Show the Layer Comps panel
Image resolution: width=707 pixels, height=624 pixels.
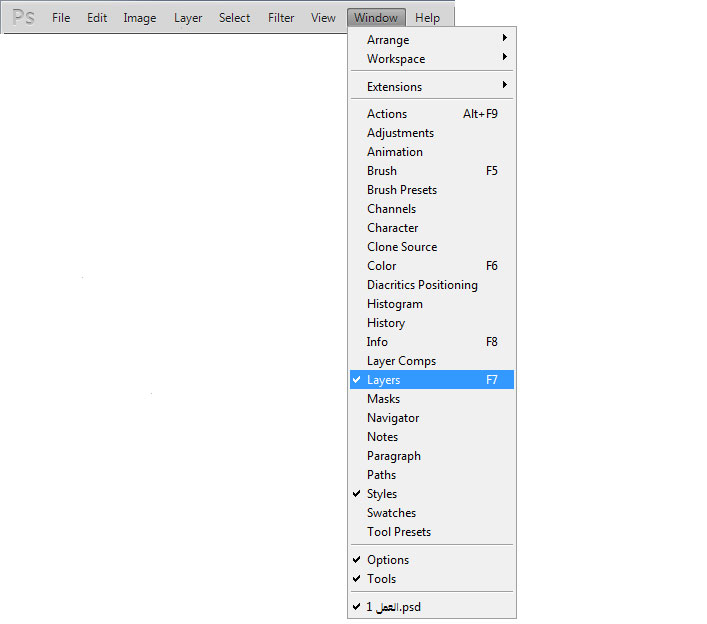point(432,360)
